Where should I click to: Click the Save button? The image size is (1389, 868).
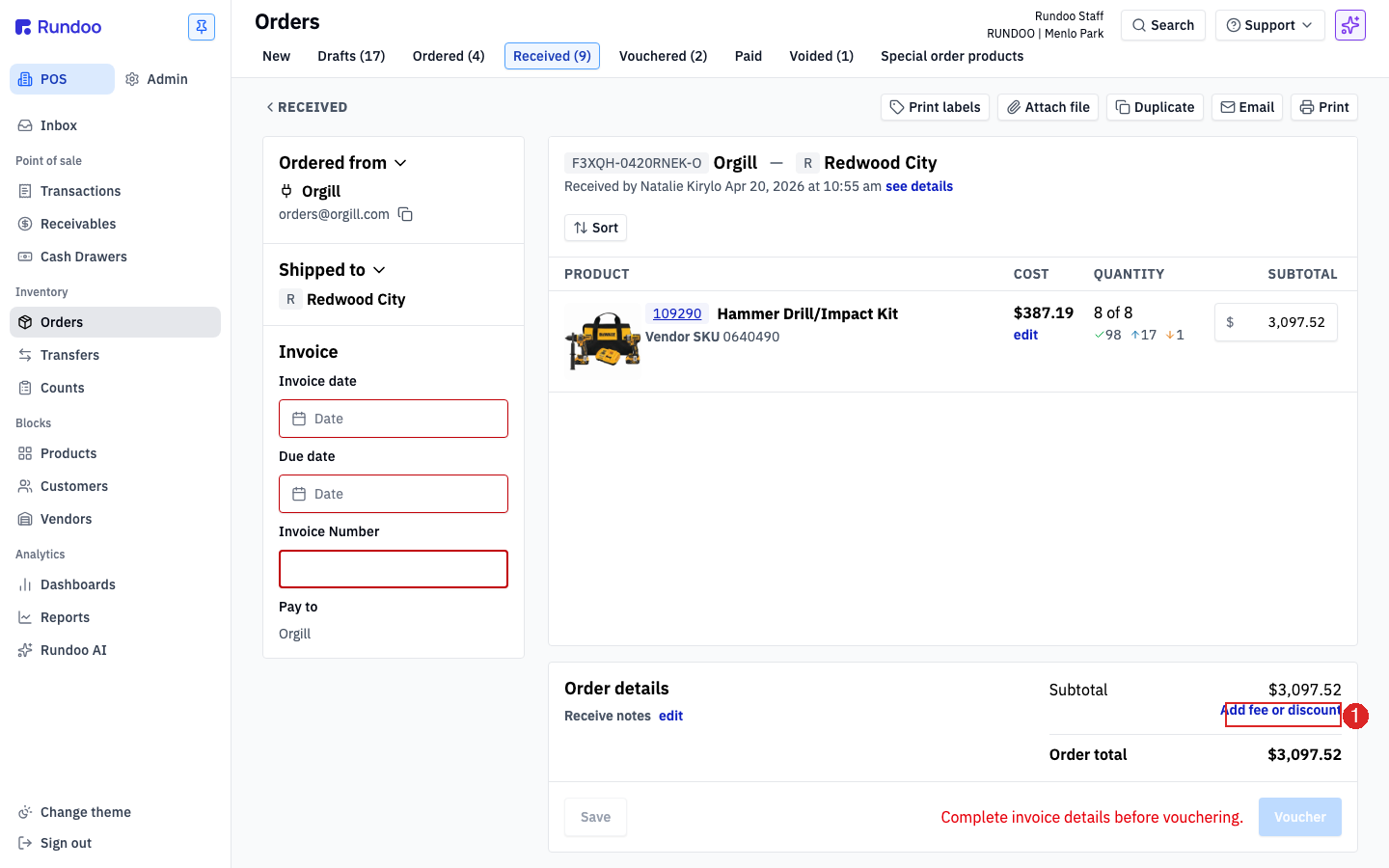(x=595, y=817)
